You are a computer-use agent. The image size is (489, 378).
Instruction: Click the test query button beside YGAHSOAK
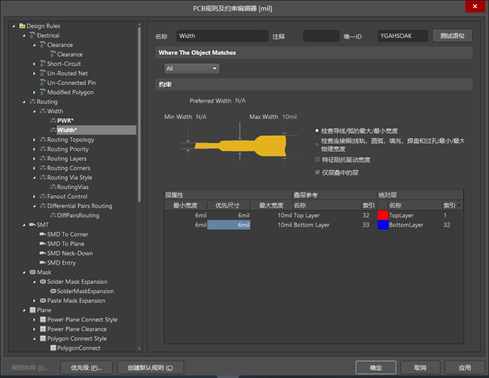coord(452,36)
